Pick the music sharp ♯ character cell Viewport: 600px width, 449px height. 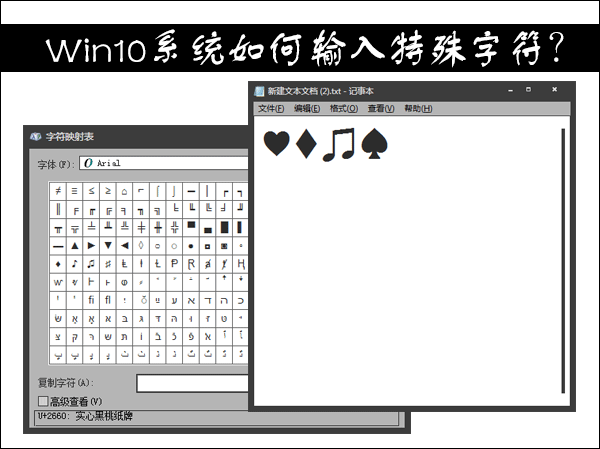108,264
